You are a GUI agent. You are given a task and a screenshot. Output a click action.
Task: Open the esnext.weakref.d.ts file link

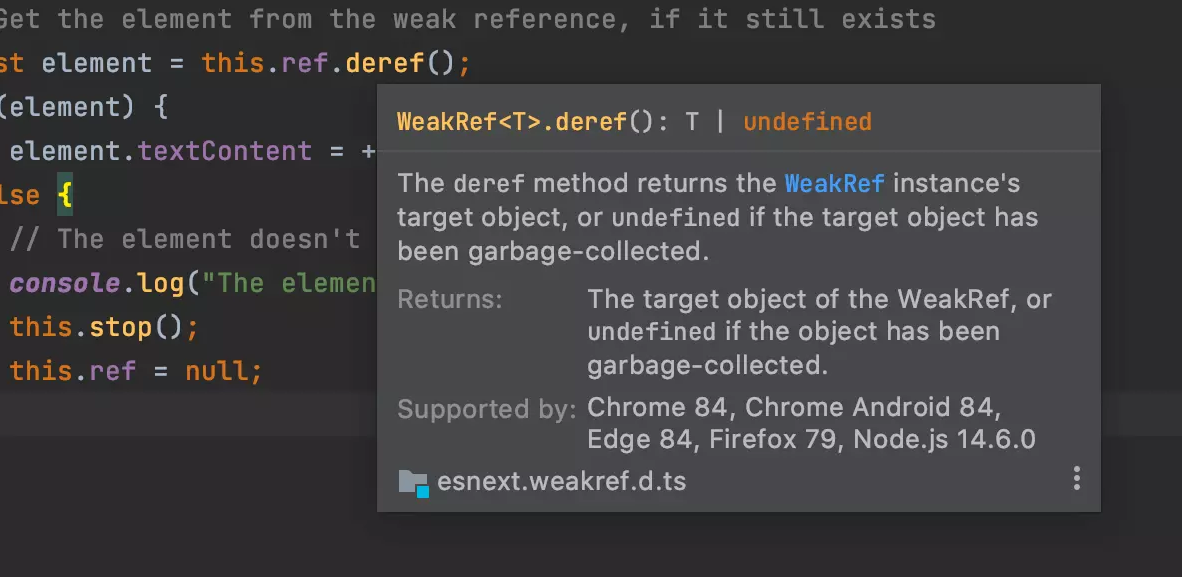tap(561, 481)
